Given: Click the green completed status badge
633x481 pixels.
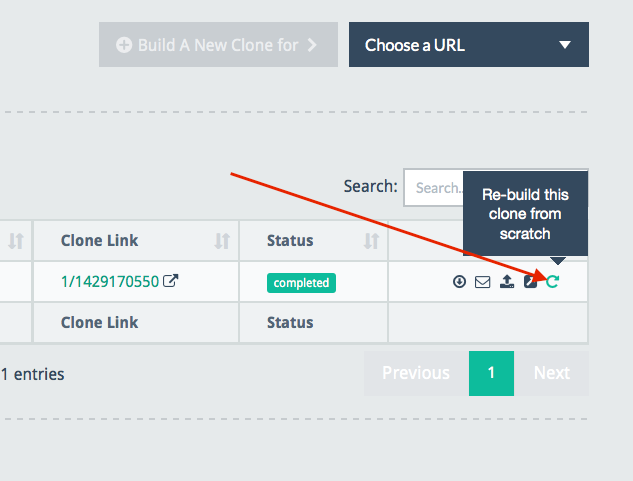Looking at the screenshot, I should click(x=301, y=283).
